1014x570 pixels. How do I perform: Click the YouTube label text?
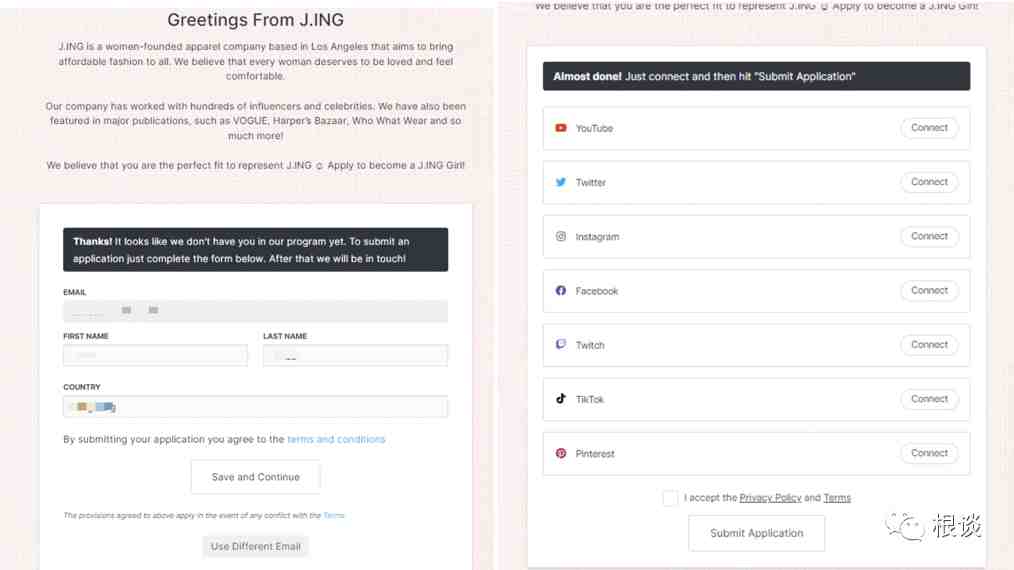pyautogui.click(x=594, y=129)
